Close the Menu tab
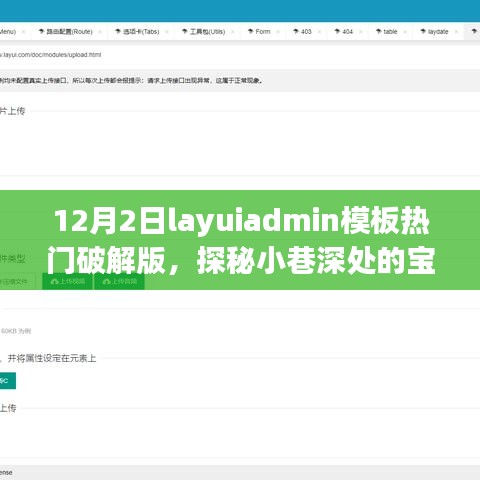480x480 pixels. pos(24,32)
